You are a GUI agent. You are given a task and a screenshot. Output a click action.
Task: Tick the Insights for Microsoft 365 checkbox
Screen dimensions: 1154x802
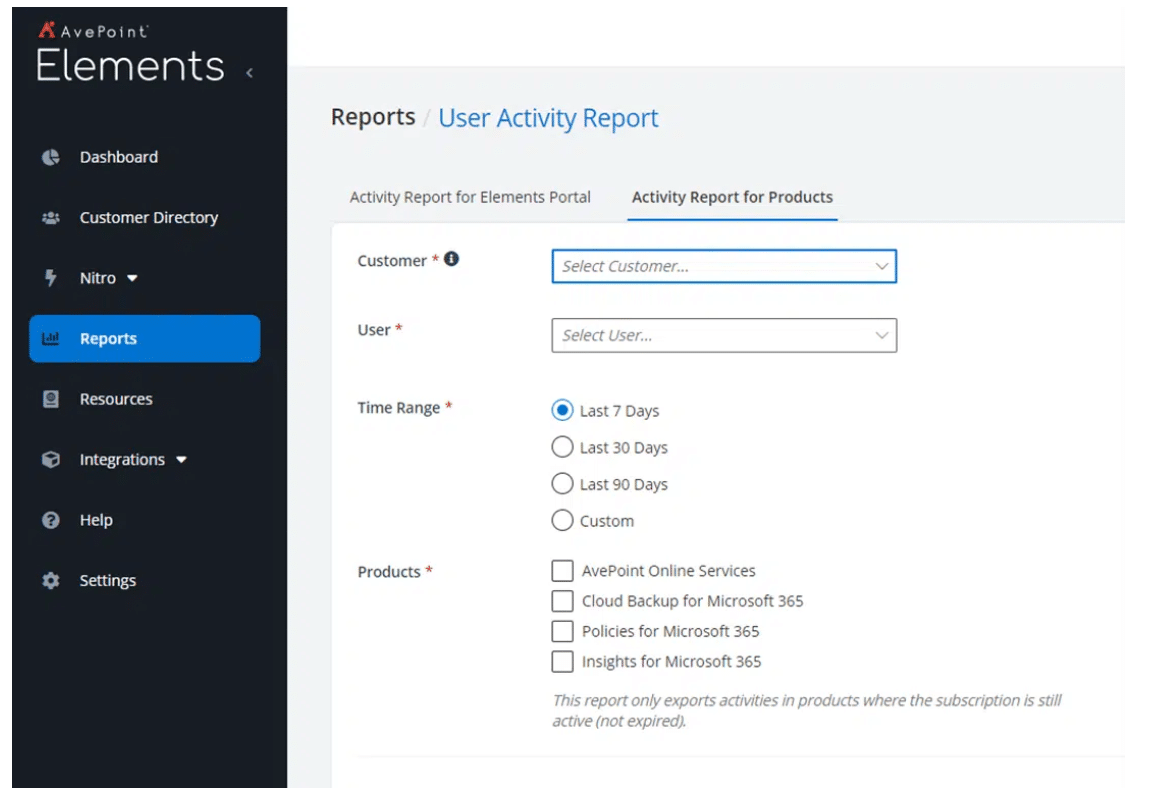point(562,661)
